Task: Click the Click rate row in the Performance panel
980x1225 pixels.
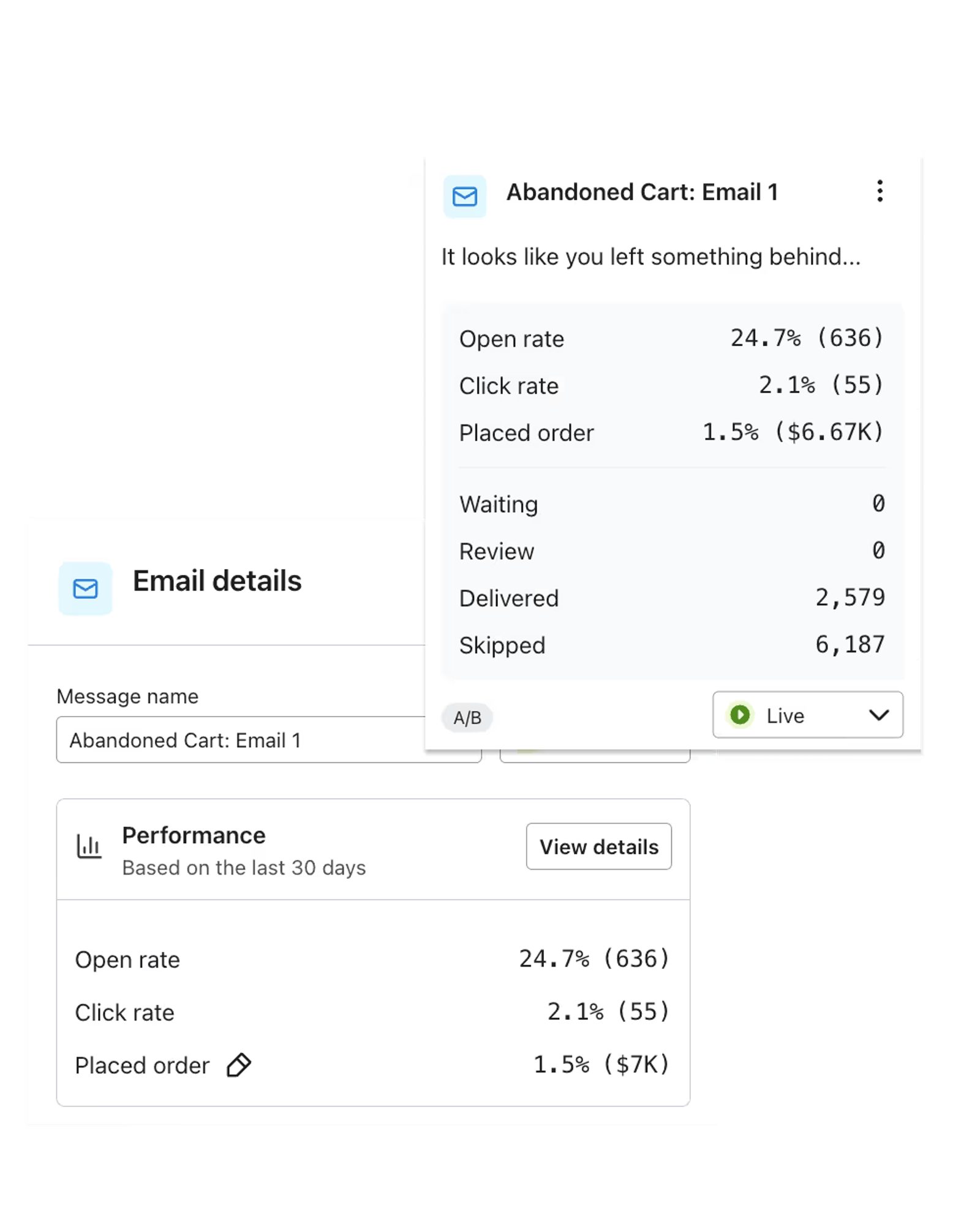Action: (372, 1012)
